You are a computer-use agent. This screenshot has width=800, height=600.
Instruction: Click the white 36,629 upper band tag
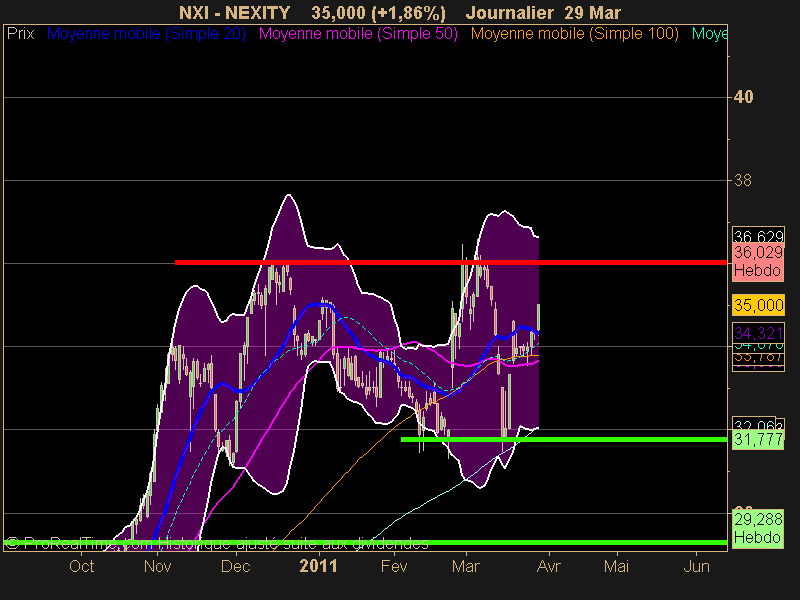click(758, 235)
